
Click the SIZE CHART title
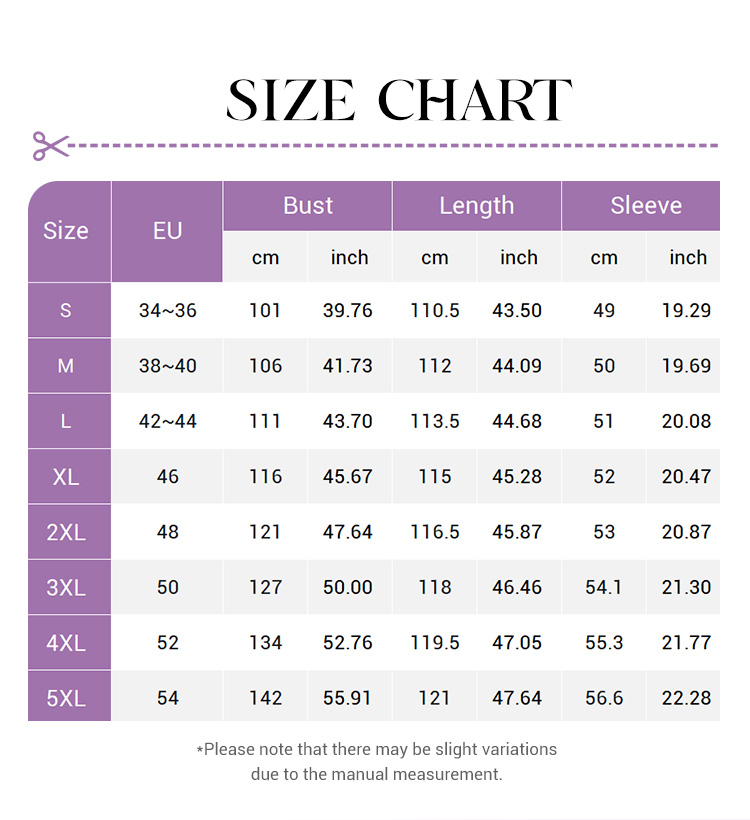coord(399,100)
